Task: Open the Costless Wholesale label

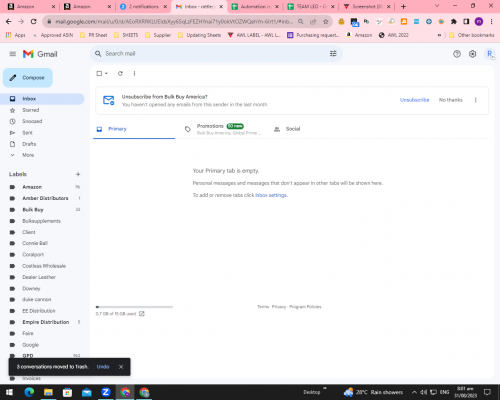Action: (43, 266)
